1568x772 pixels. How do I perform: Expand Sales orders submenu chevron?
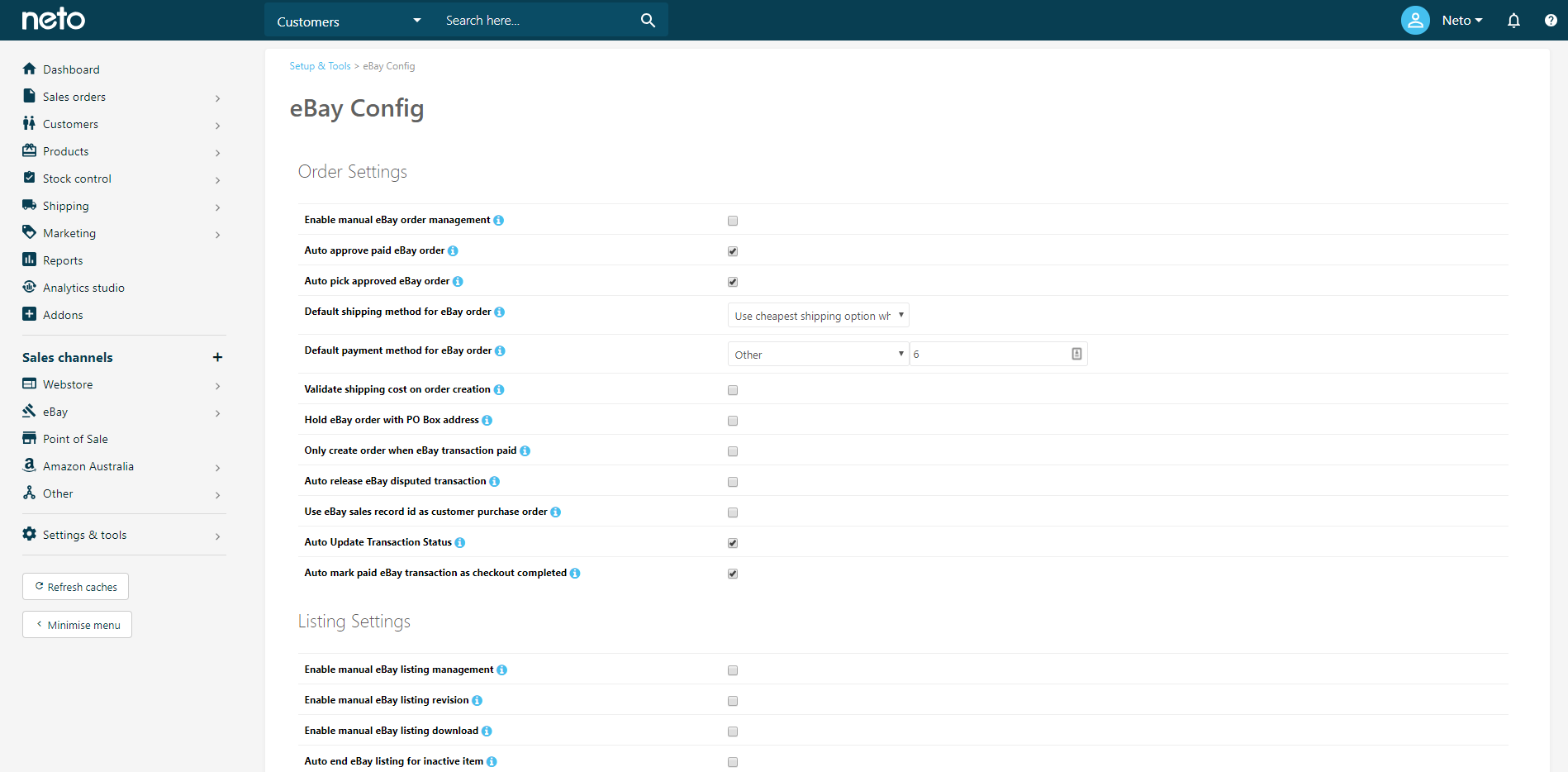[217, 98]
